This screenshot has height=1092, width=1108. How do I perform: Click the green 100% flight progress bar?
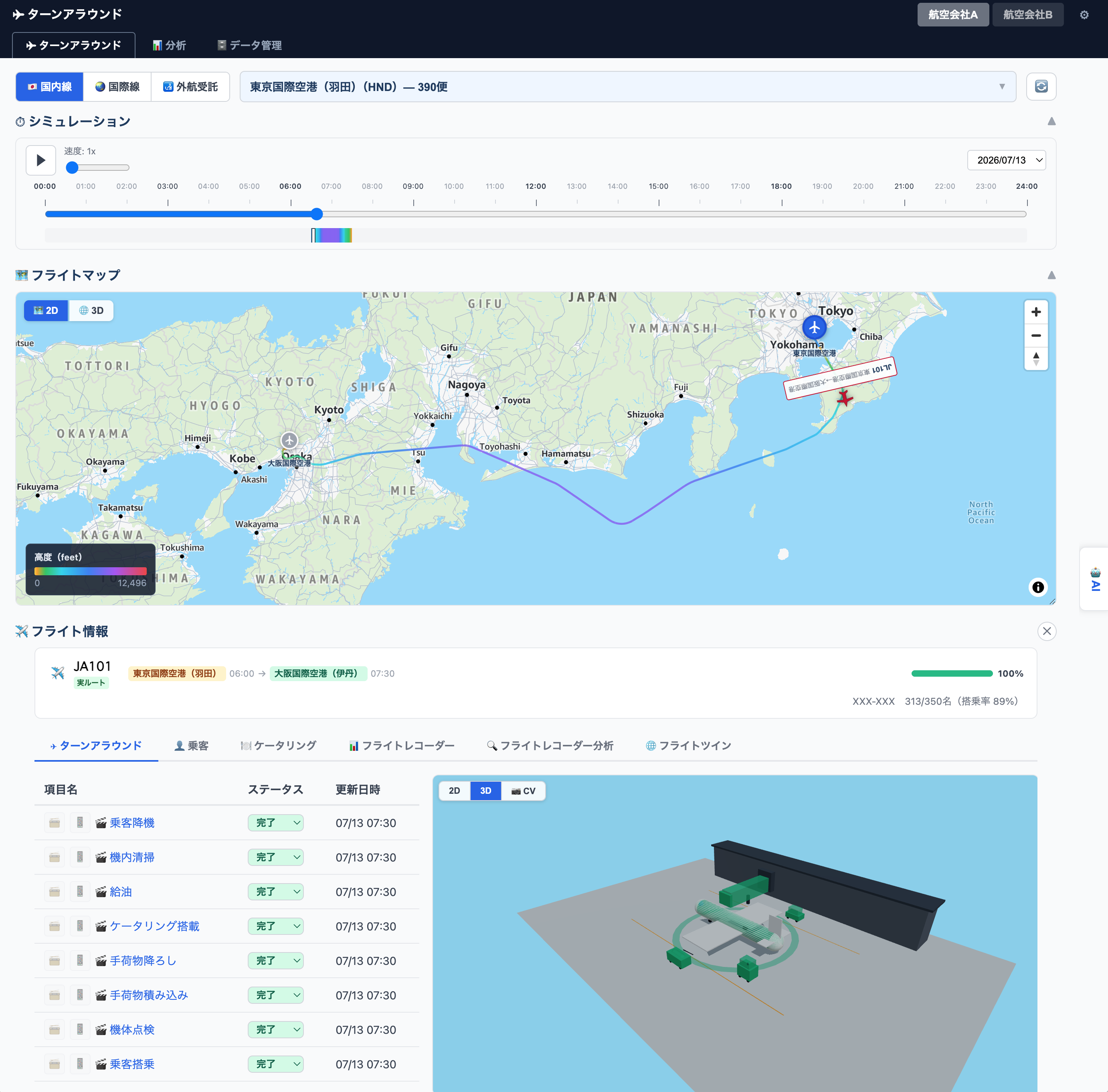(952, 673)
